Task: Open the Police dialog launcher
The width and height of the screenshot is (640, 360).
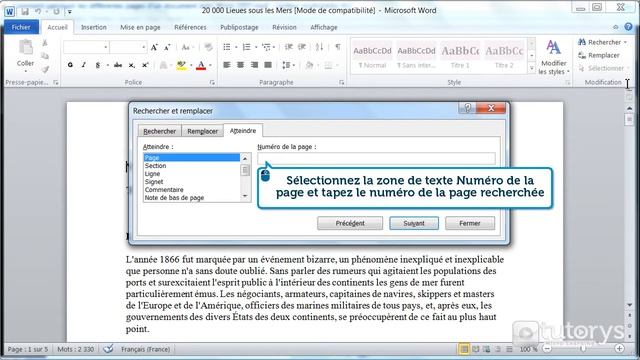Action: (212, 82)
